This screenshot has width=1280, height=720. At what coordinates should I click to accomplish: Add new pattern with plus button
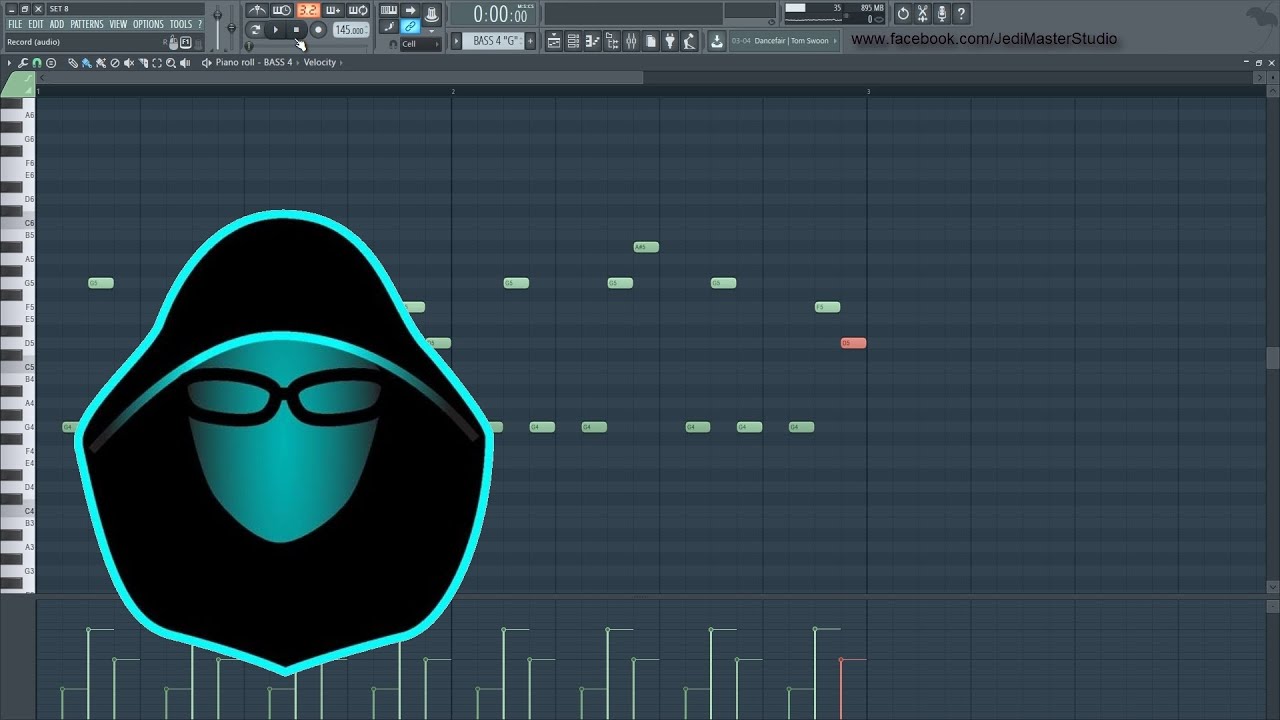530,41
